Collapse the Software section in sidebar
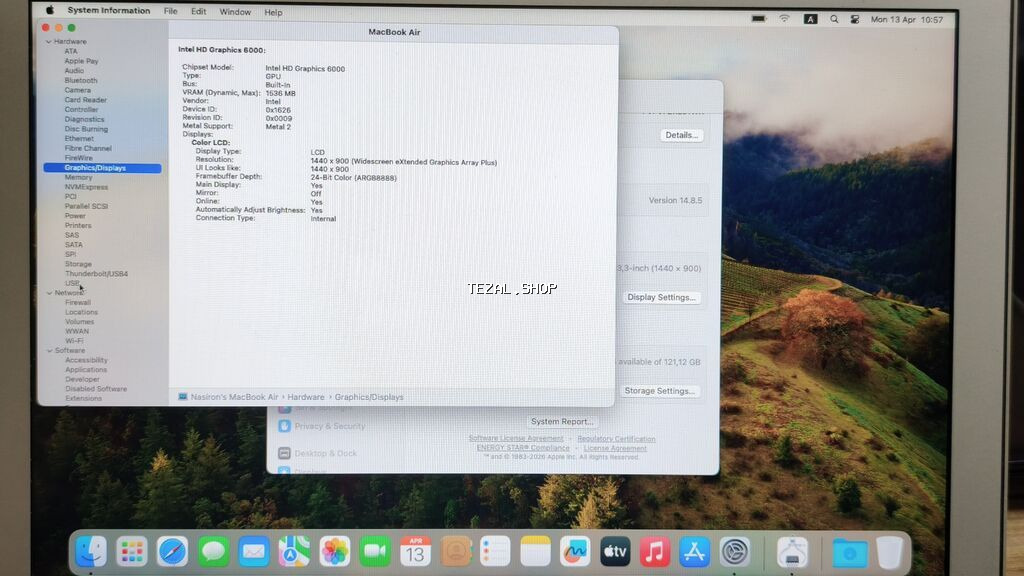 point(48,351)
